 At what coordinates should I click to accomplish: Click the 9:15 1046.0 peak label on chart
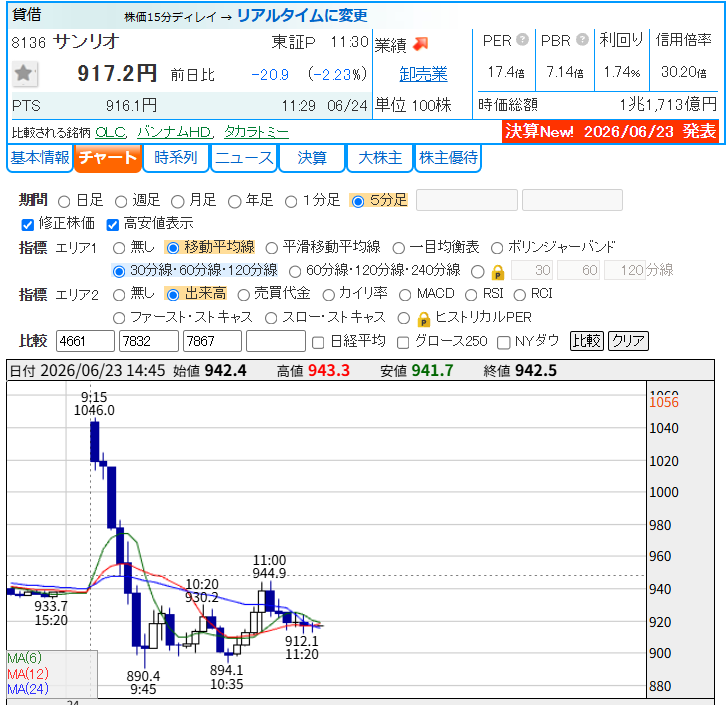(x=94, y=404)
